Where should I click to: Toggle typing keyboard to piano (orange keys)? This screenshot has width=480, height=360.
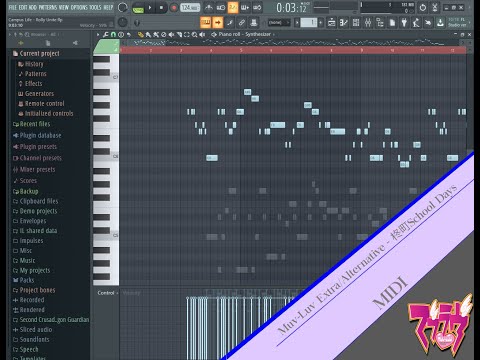click(205, 22)
